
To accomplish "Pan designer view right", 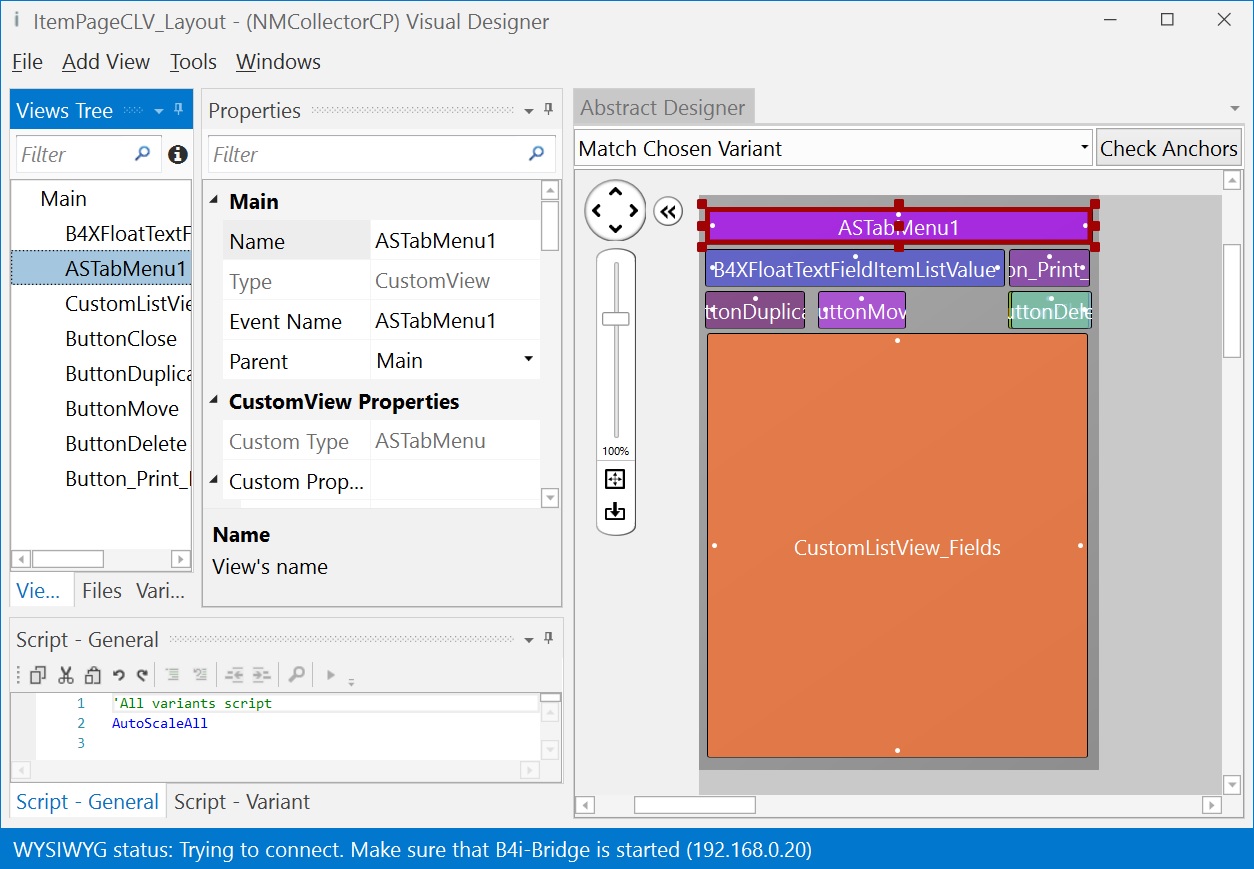I will point(634,211).
